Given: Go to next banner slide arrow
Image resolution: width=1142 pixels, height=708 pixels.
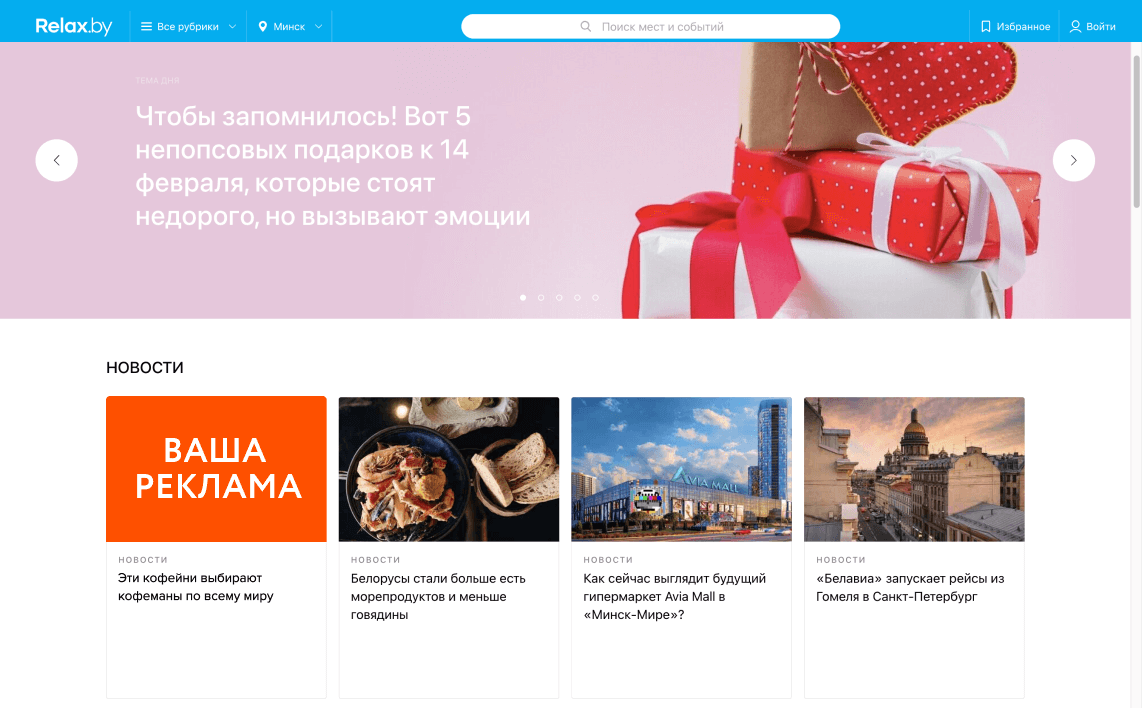Looking at the screenshot, I should tap(1074, 160).
